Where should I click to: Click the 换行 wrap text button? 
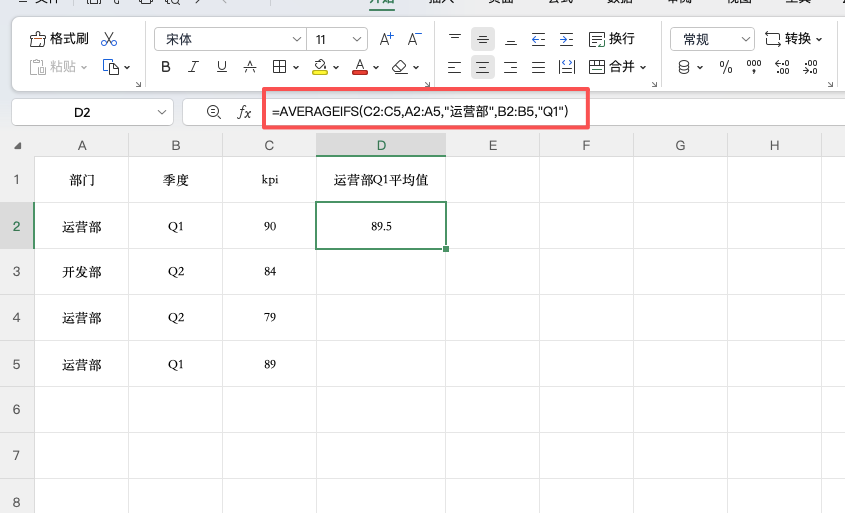click(x=611, y=39)
